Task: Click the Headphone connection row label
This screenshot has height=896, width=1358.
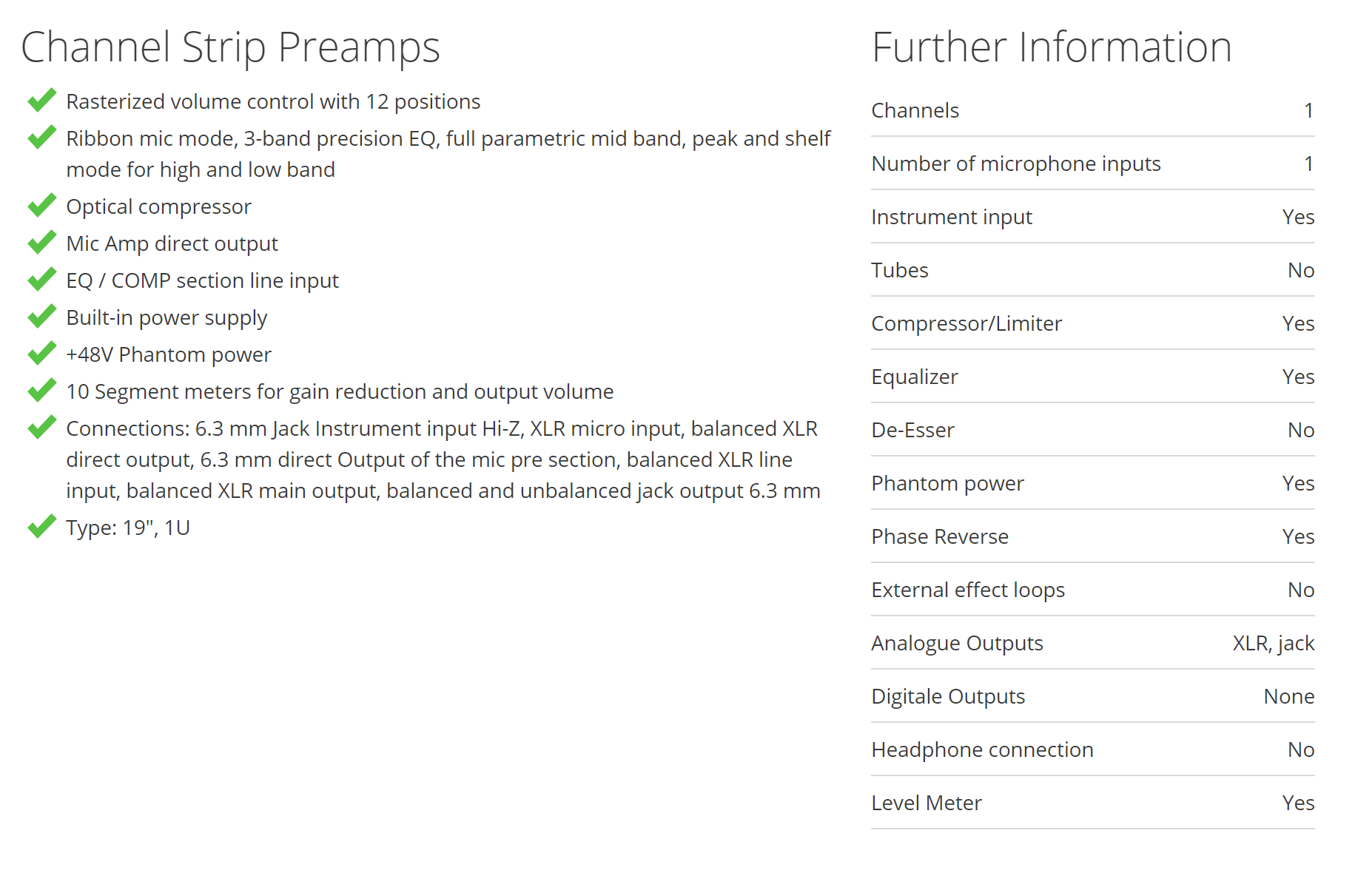Action: coord(982,750)
